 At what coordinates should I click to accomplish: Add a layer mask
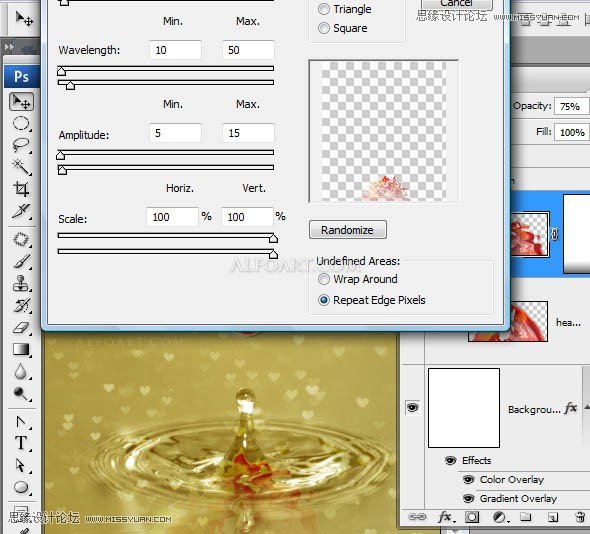(472, 517)
